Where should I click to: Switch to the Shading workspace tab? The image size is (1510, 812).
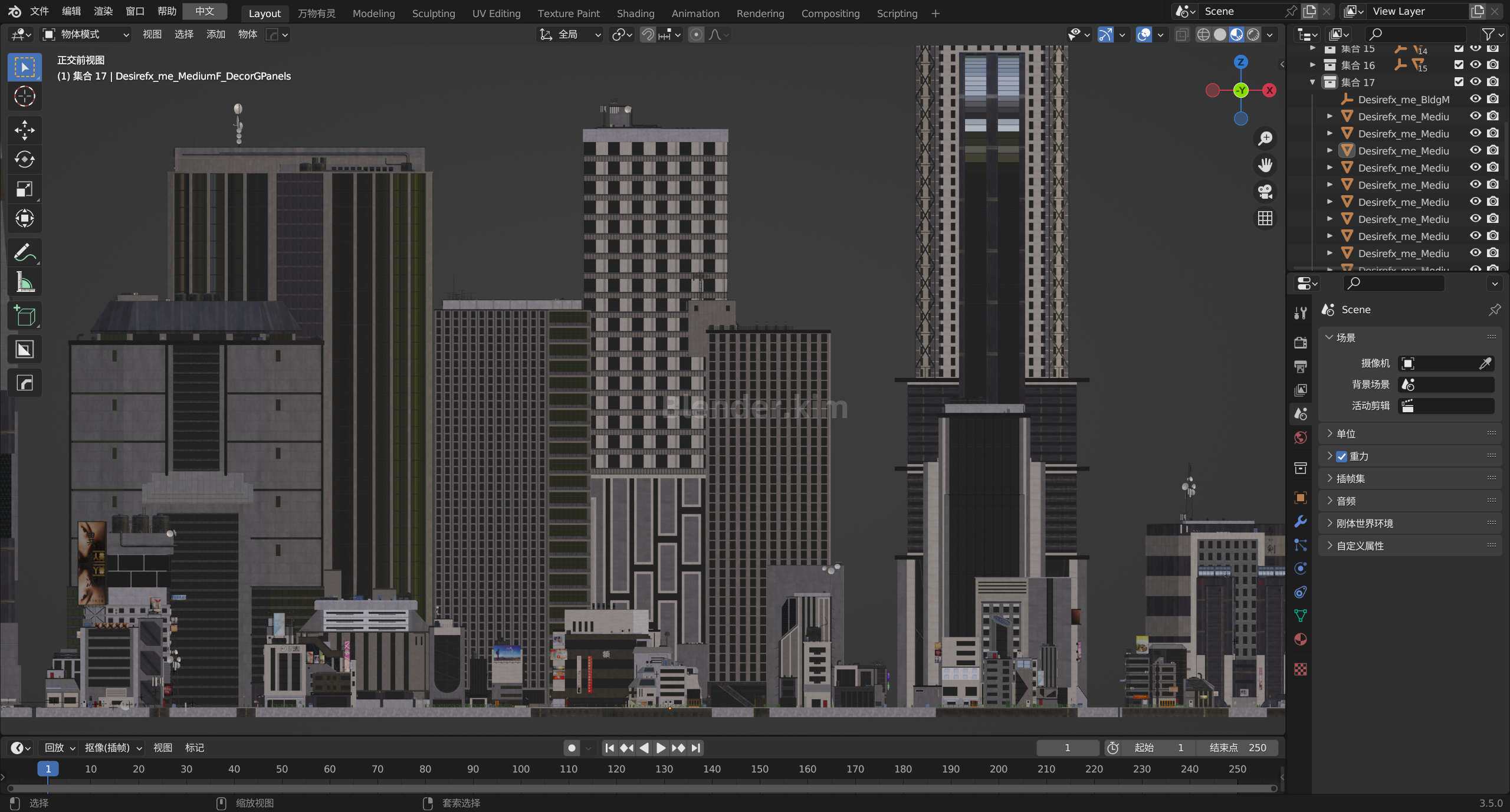pyautogui.click(x=635, y=13)
